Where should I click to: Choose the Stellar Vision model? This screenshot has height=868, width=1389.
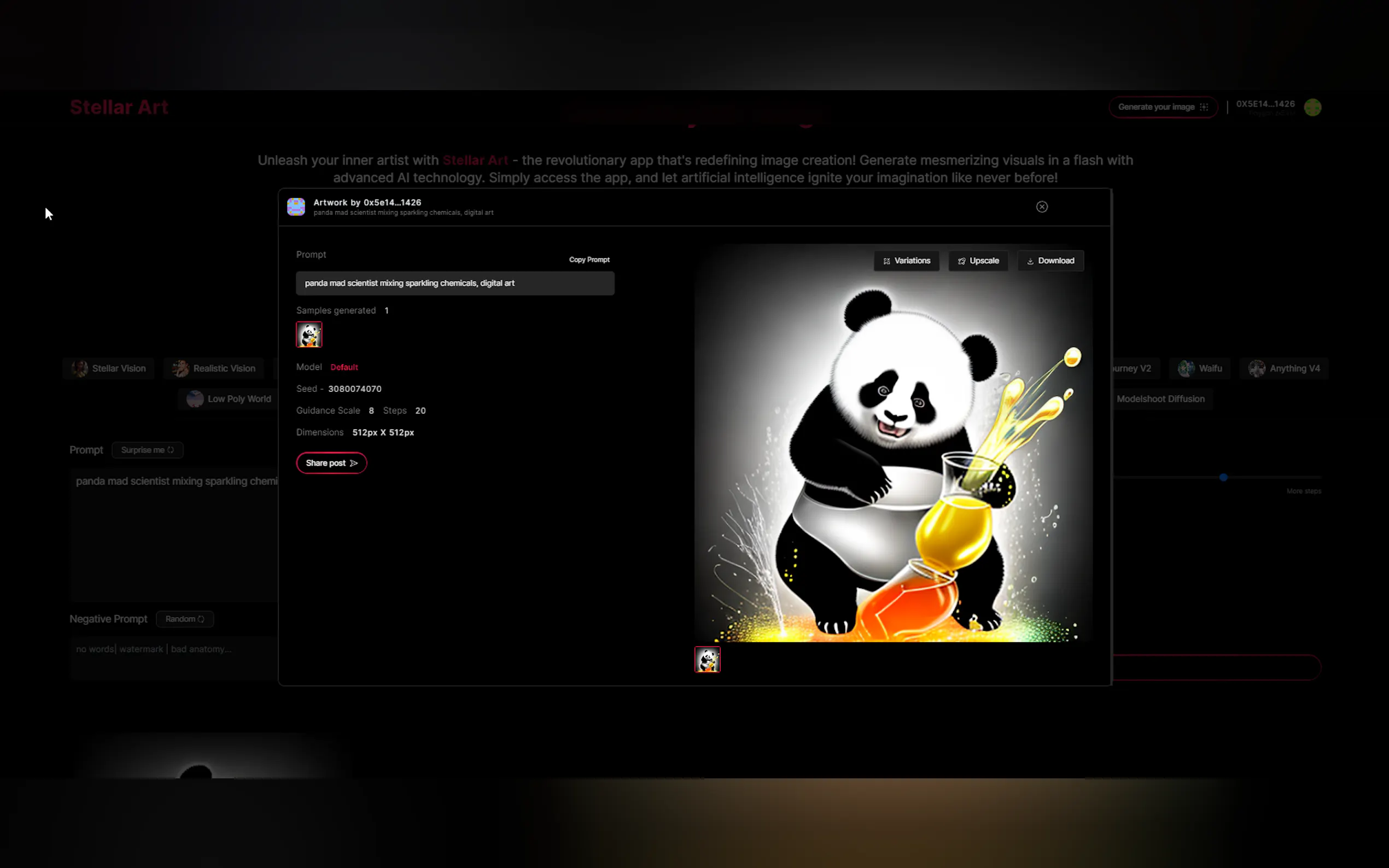(108, 368)
